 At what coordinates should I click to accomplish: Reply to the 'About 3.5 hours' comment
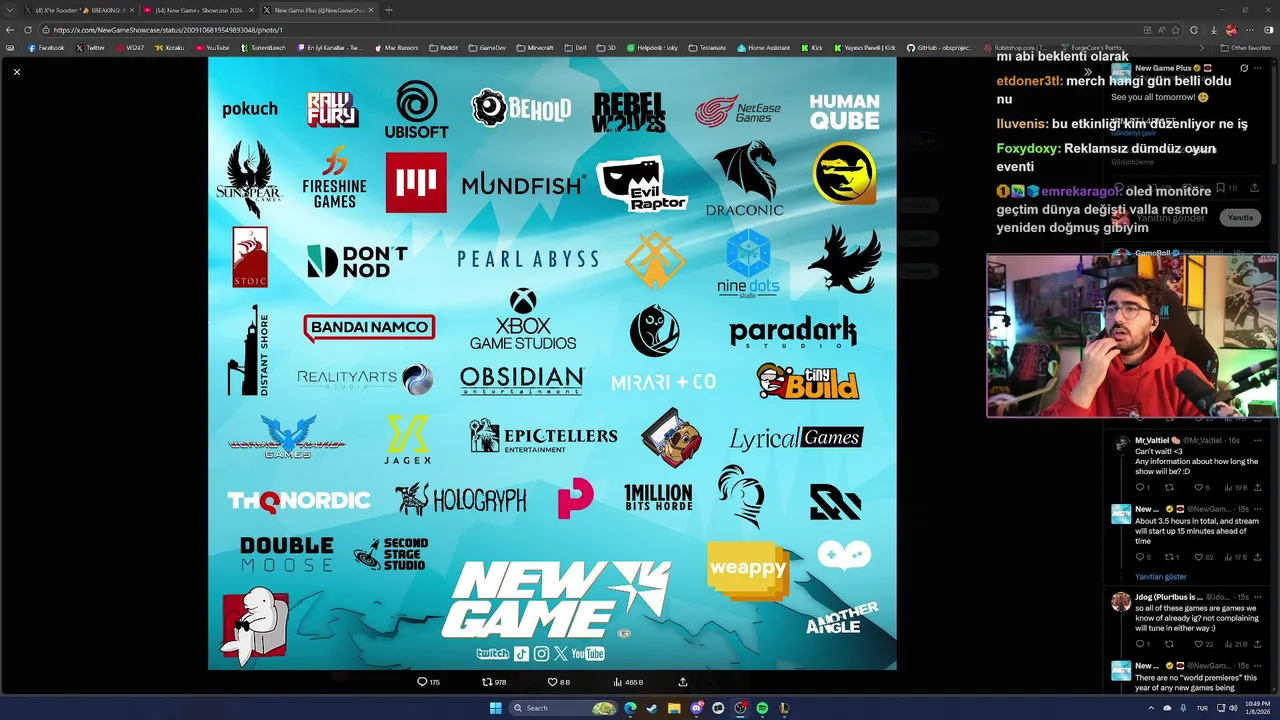click(1142, 557)
